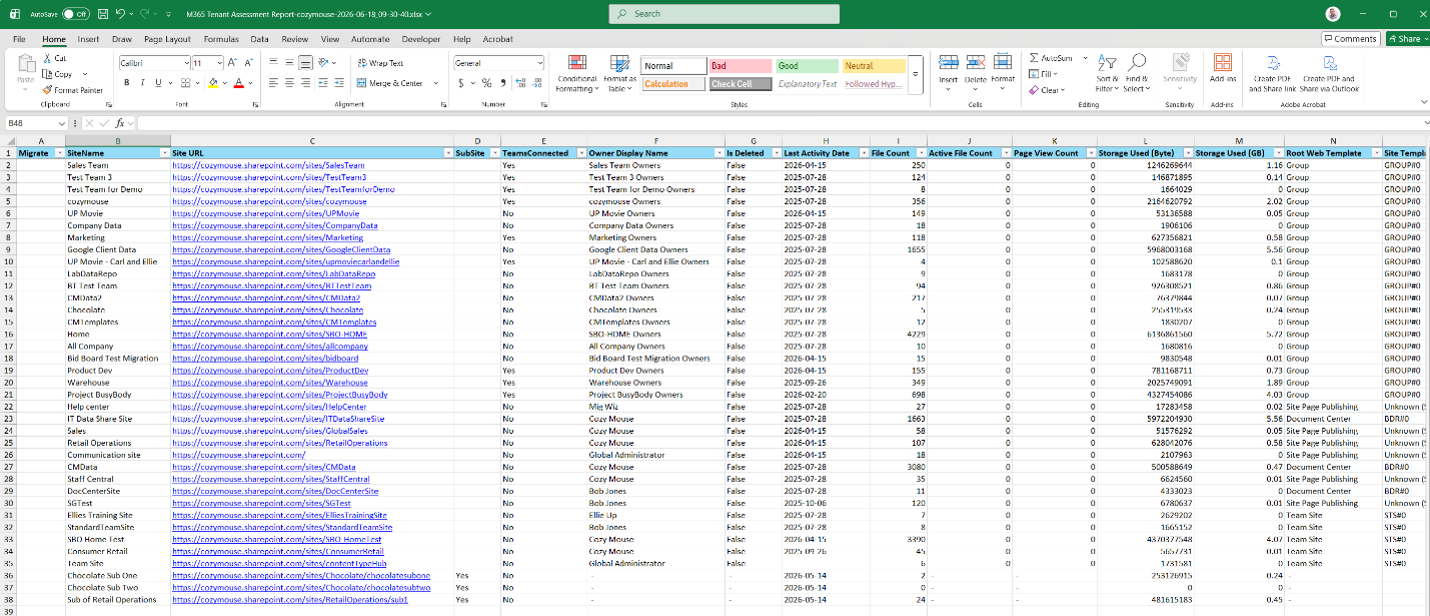The image size is (1430, 616).
Task: Click the Percent Style icon
Action: (x=487, y=83)
